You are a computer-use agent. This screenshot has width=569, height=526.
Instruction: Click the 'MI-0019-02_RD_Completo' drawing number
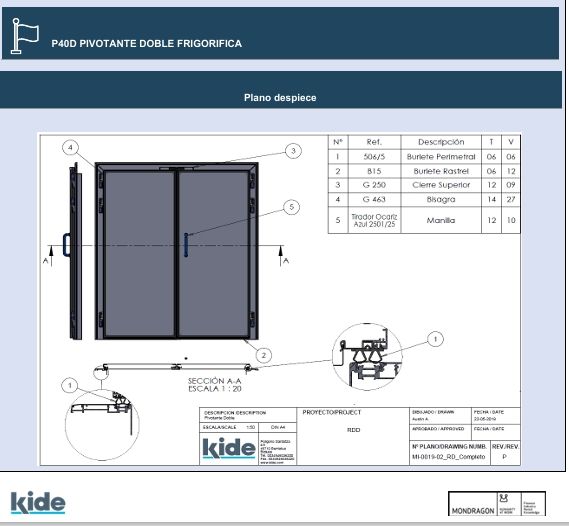click(449, 457)
